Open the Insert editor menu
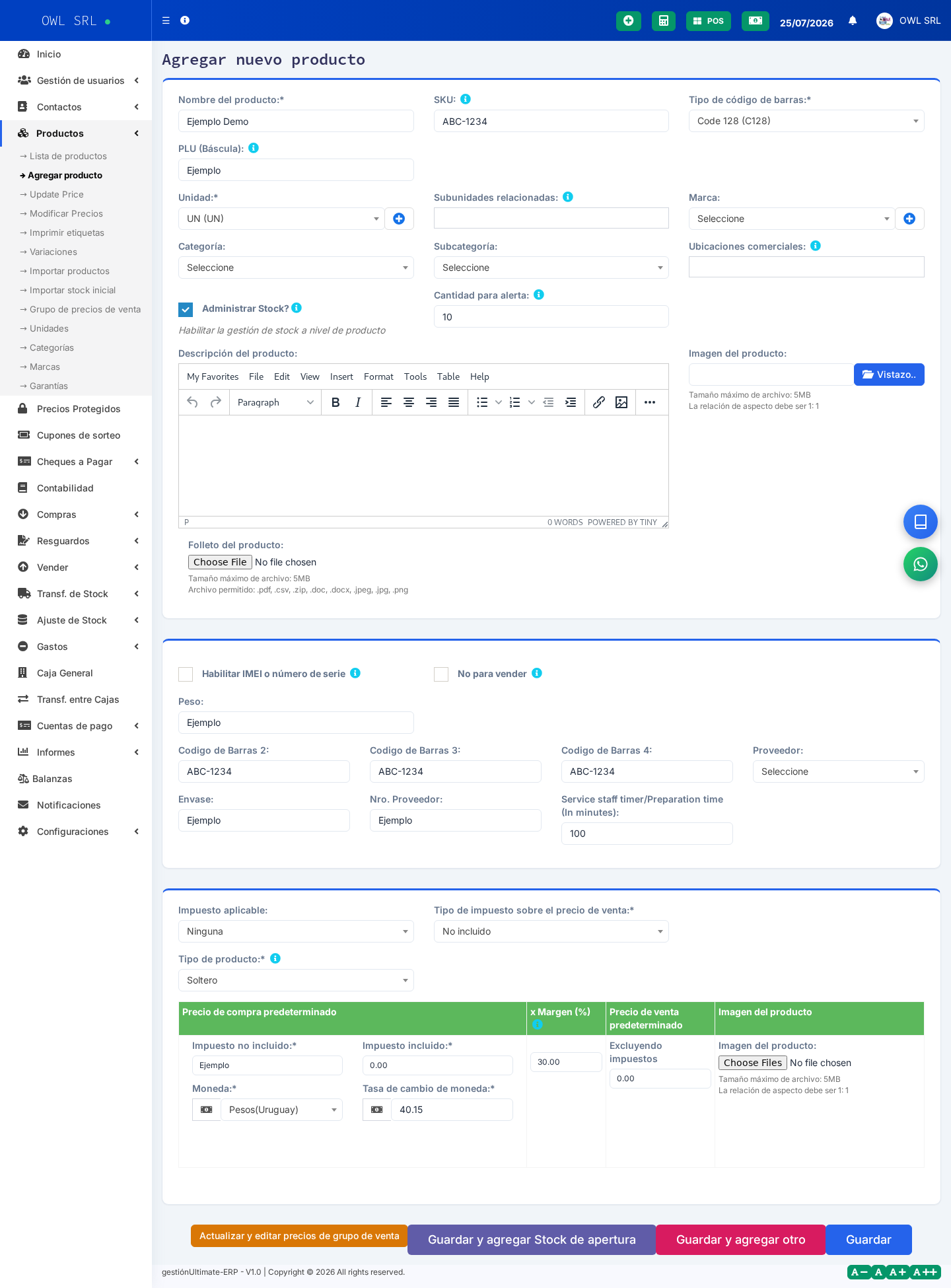951x1288 pixels. tap(341, 376)
